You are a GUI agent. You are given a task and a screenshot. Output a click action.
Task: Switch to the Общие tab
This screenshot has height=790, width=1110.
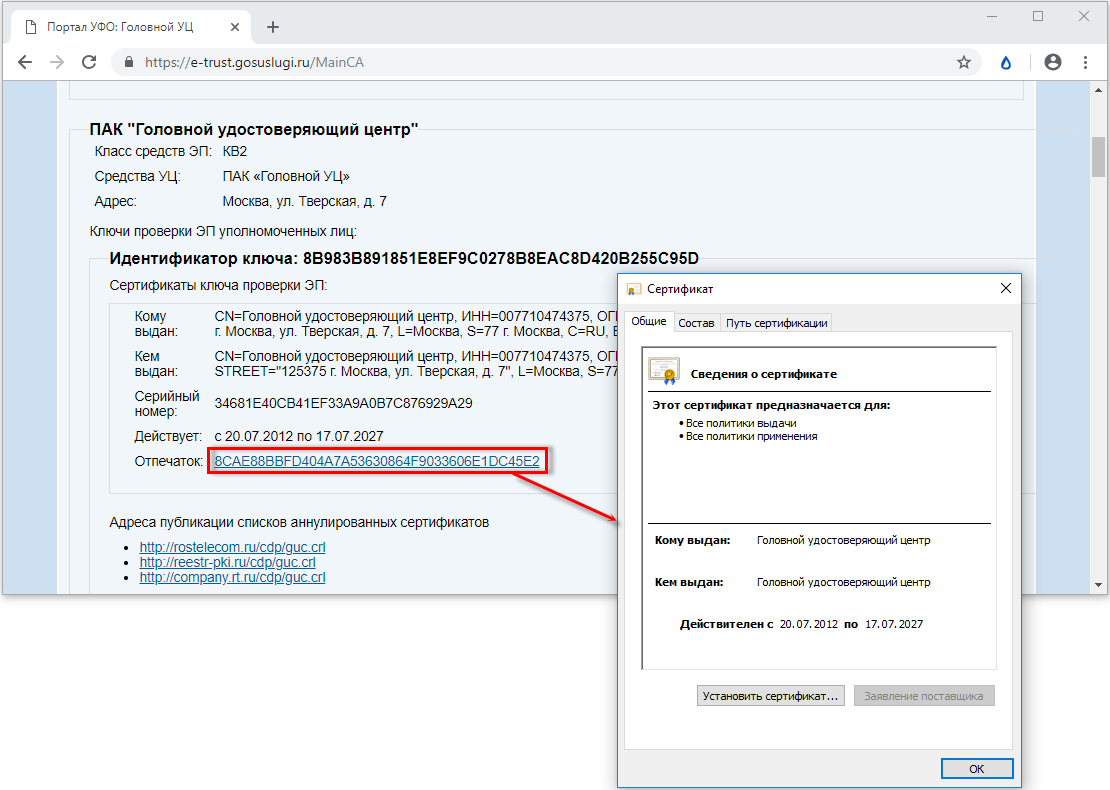pos(648,321)
